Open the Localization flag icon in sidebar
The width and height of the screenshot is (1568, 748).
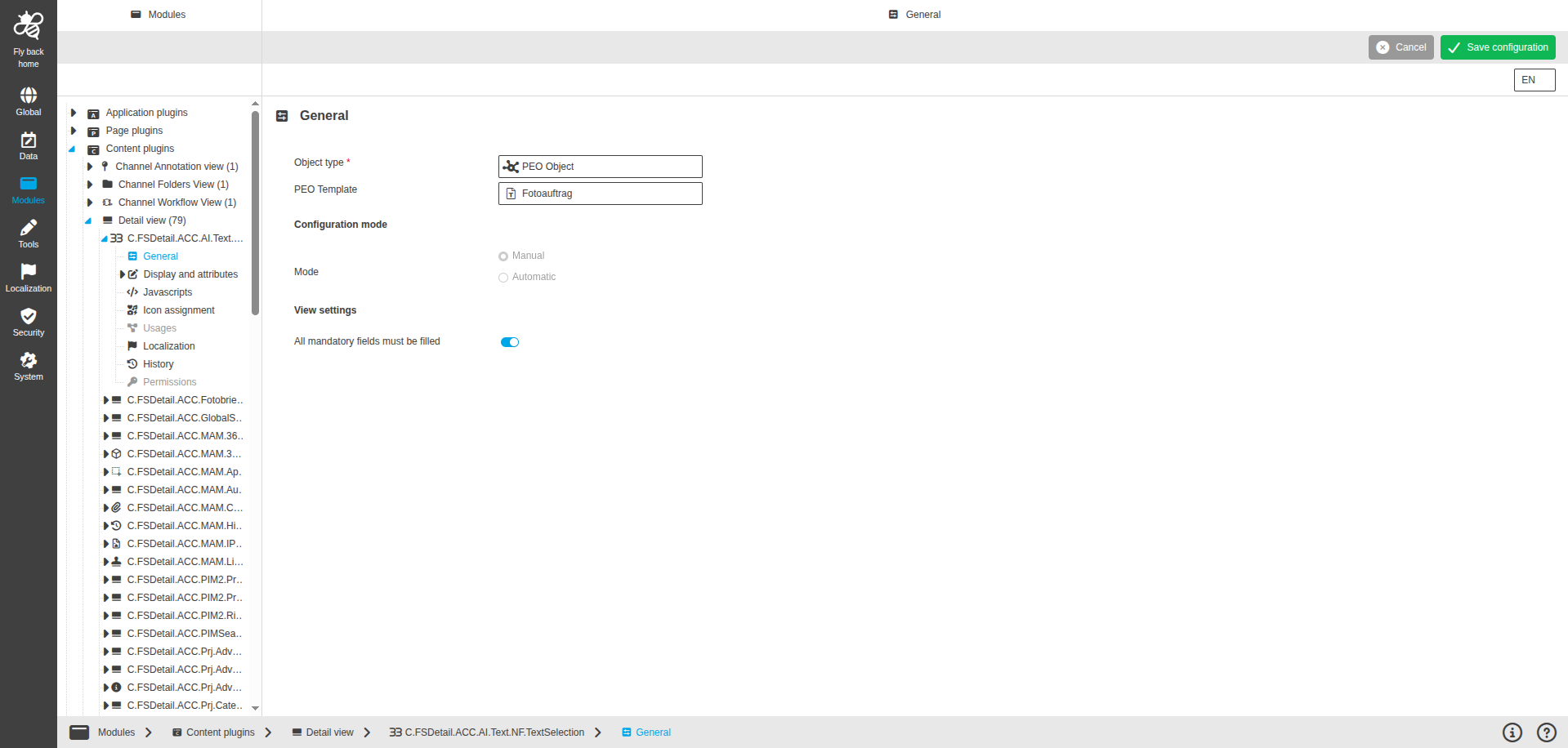coord(29,271)
